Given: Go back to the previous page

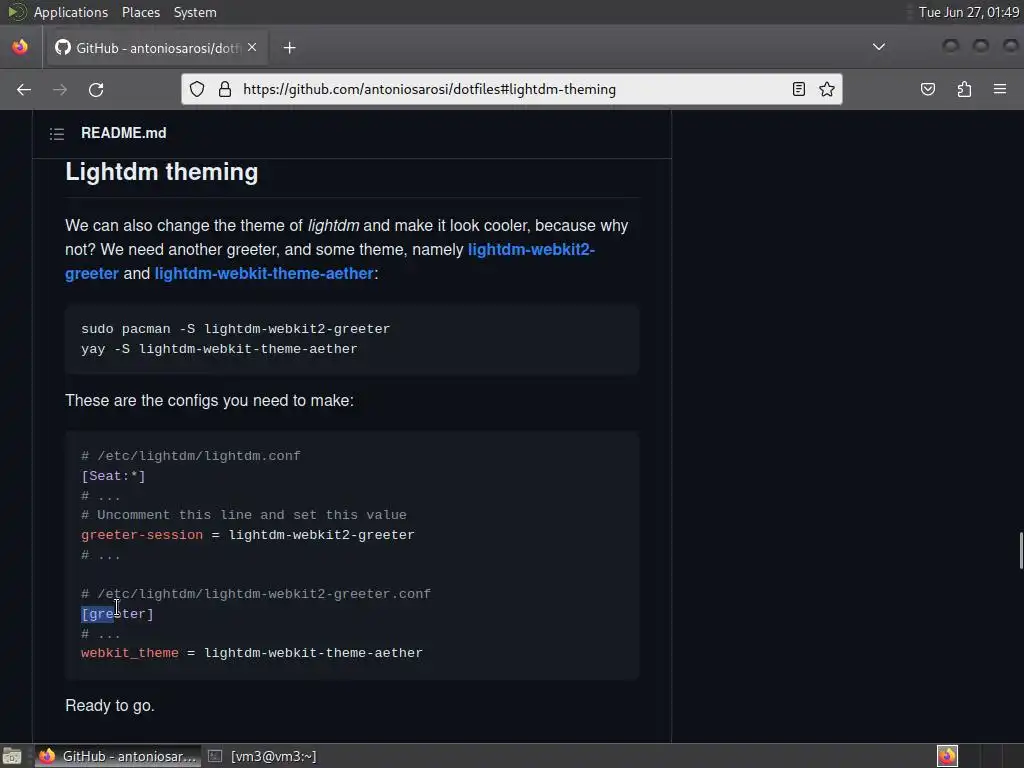Looking at the screenshot, I should pos(24,89).
